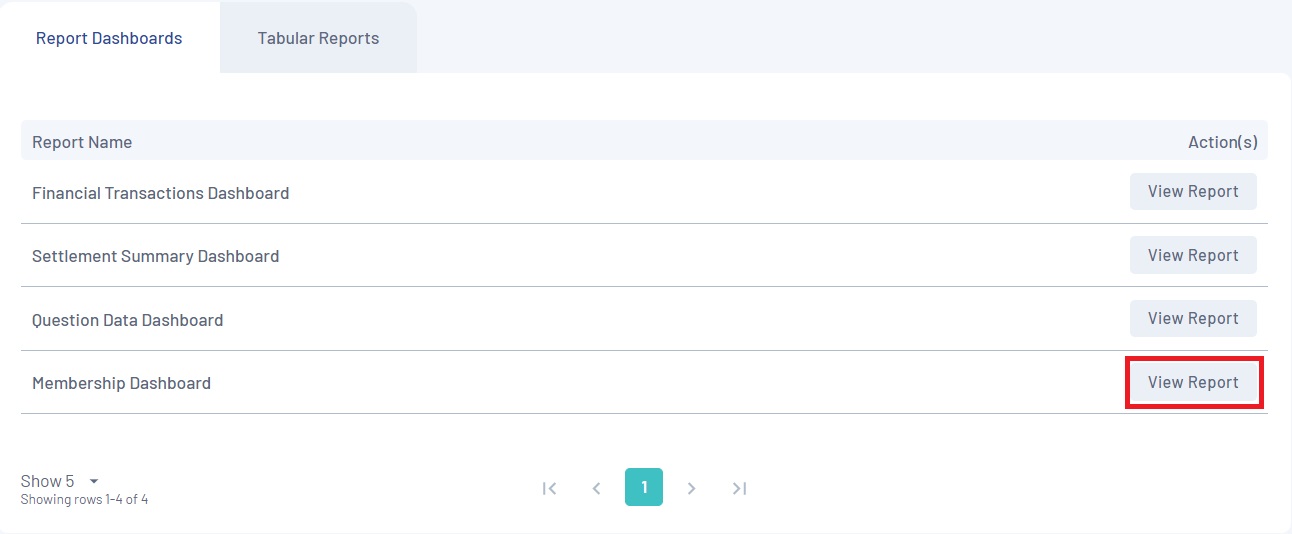Image resolution: width=1292 pixels, height=534 pixels.
Task: Open View Report for Settlement Summary Dashboard
Action: tap(1193, 255)
